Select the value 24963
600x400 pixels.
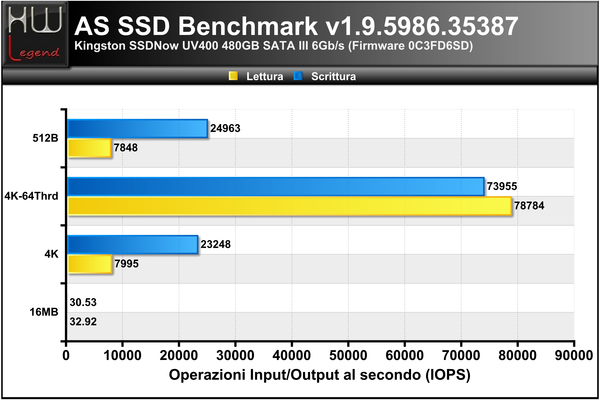pyautogui.click(x=225, y=128)
